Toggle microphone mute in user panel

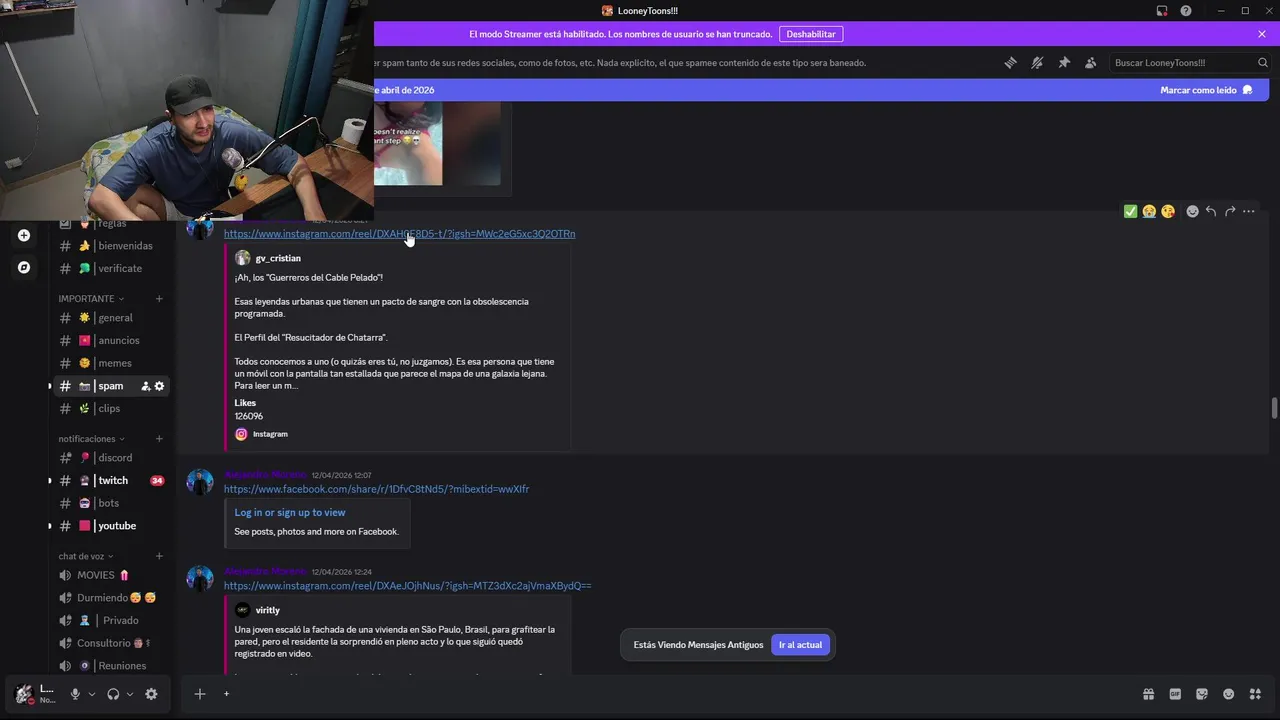(x=75, y=694)
